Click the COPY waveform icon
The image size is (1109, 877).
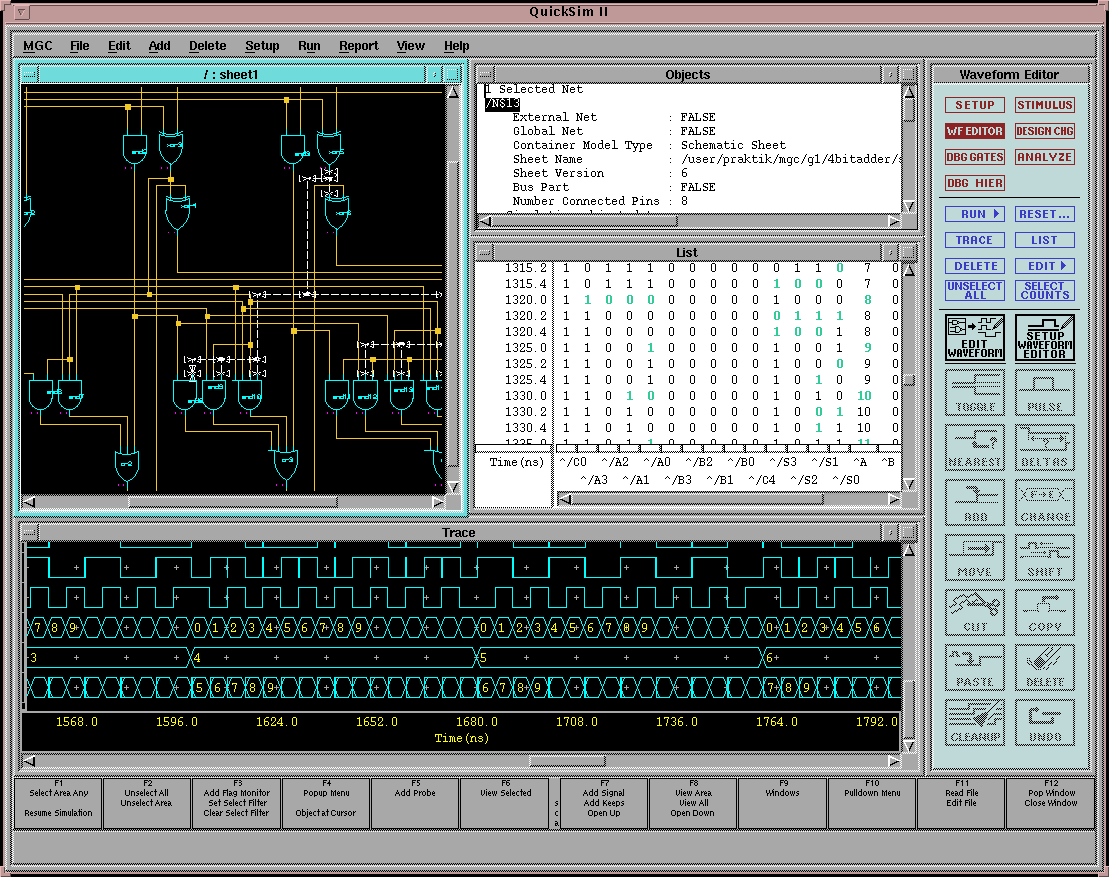[x=1045, y=612]
